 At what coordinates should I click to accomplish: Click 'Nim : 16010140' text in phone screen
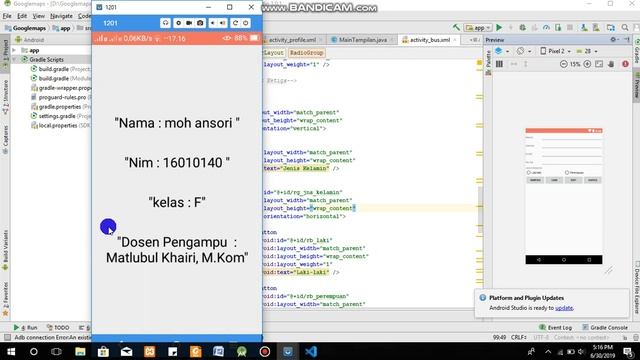point(177,162)
